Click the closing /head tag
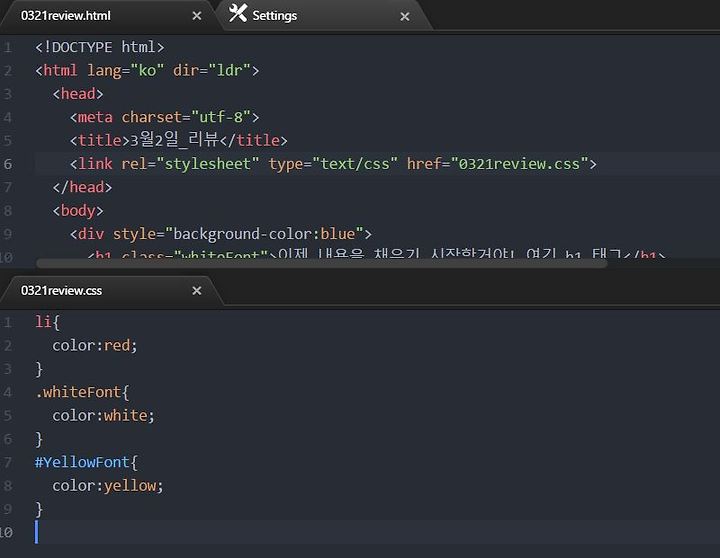This screenshot has width=720, height=558. [82, 187]
